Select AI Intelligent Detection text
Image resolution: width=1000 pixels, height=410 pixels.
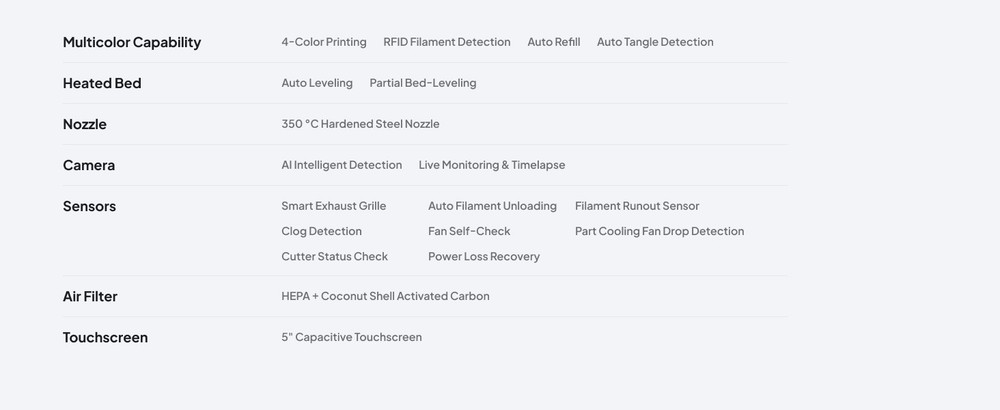click(341, 165)
